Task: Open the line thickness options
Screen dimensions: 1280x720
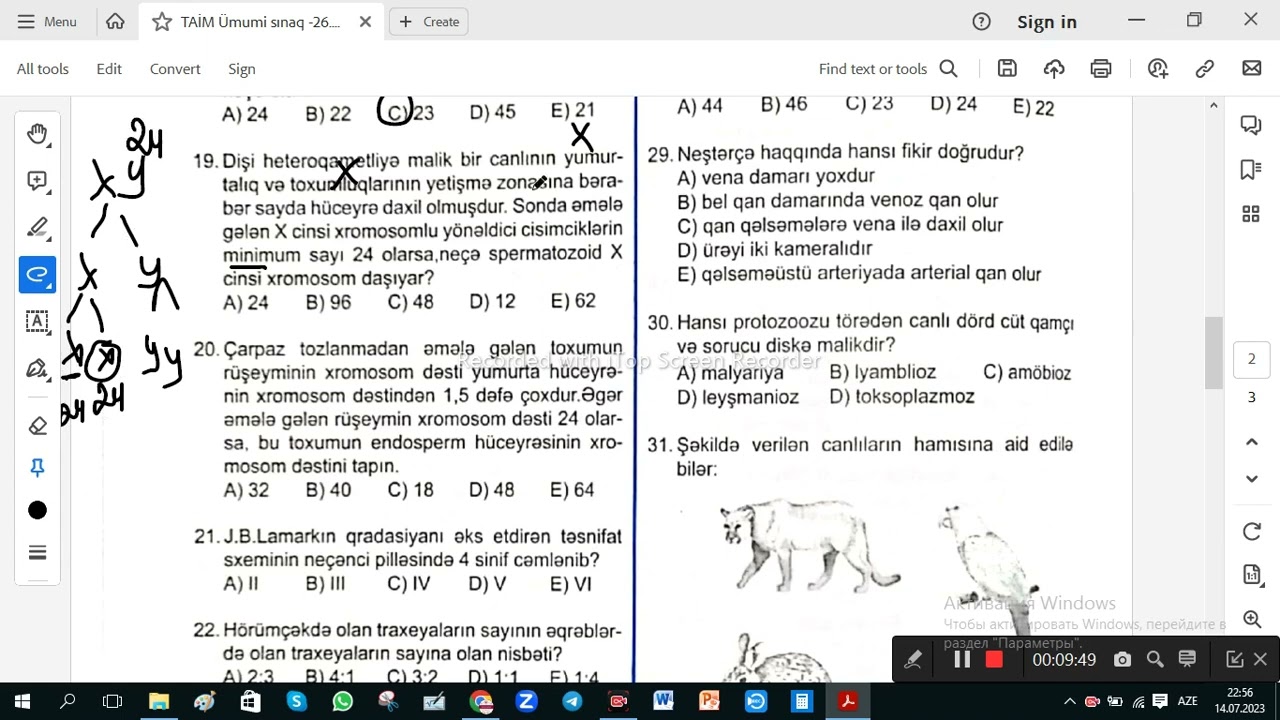Action: (x=37, y=553)
